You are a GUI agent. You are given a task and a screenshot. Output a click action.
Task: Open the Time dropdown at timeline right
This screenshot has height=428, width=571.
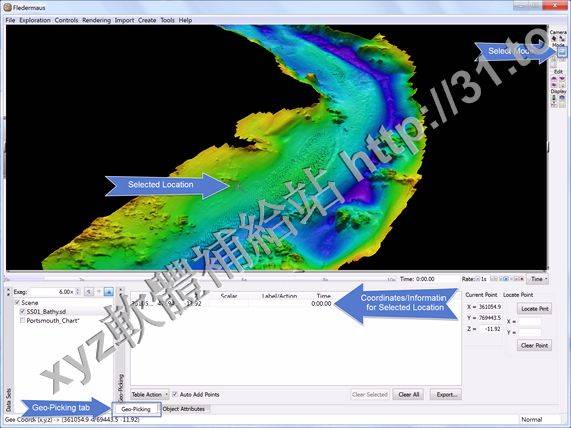point(537,279)
